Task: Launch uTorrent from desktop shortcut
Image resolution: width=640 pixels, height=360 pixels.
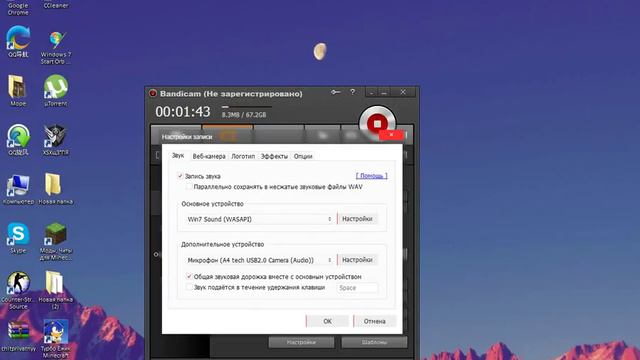Action: coord(56,90)
